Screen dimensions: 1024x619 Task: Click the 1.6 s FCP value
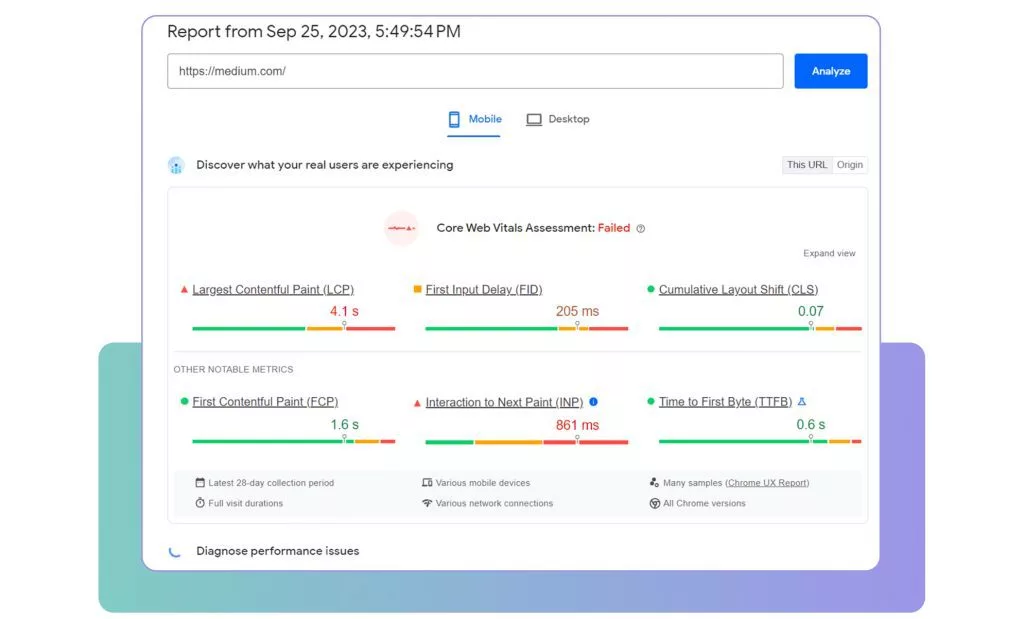[x=344, y=424]
